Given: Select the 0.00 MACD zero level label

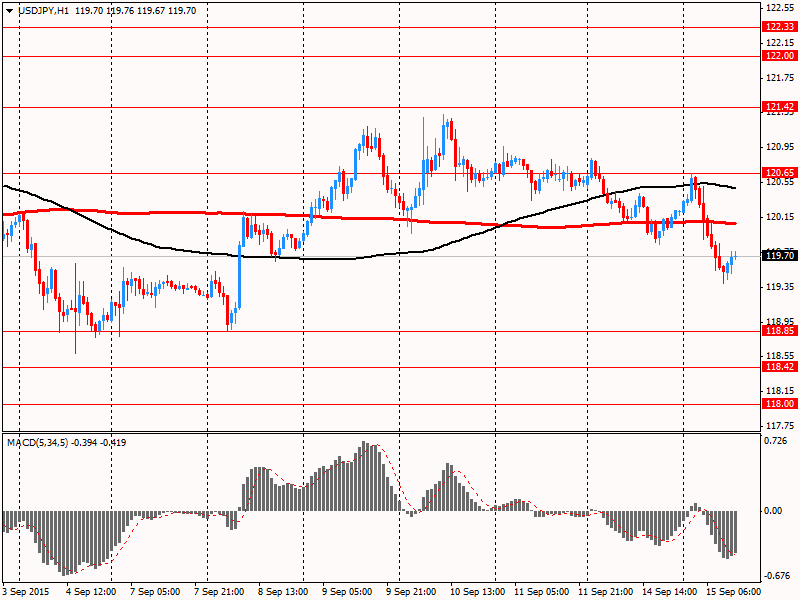Looking at the screenshot, I should (773, 511).
